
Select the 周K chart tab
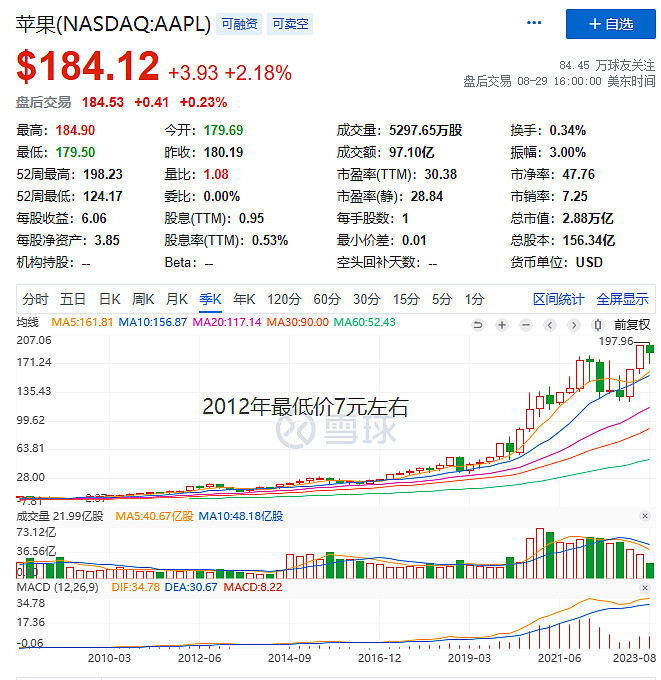point(143,299)
